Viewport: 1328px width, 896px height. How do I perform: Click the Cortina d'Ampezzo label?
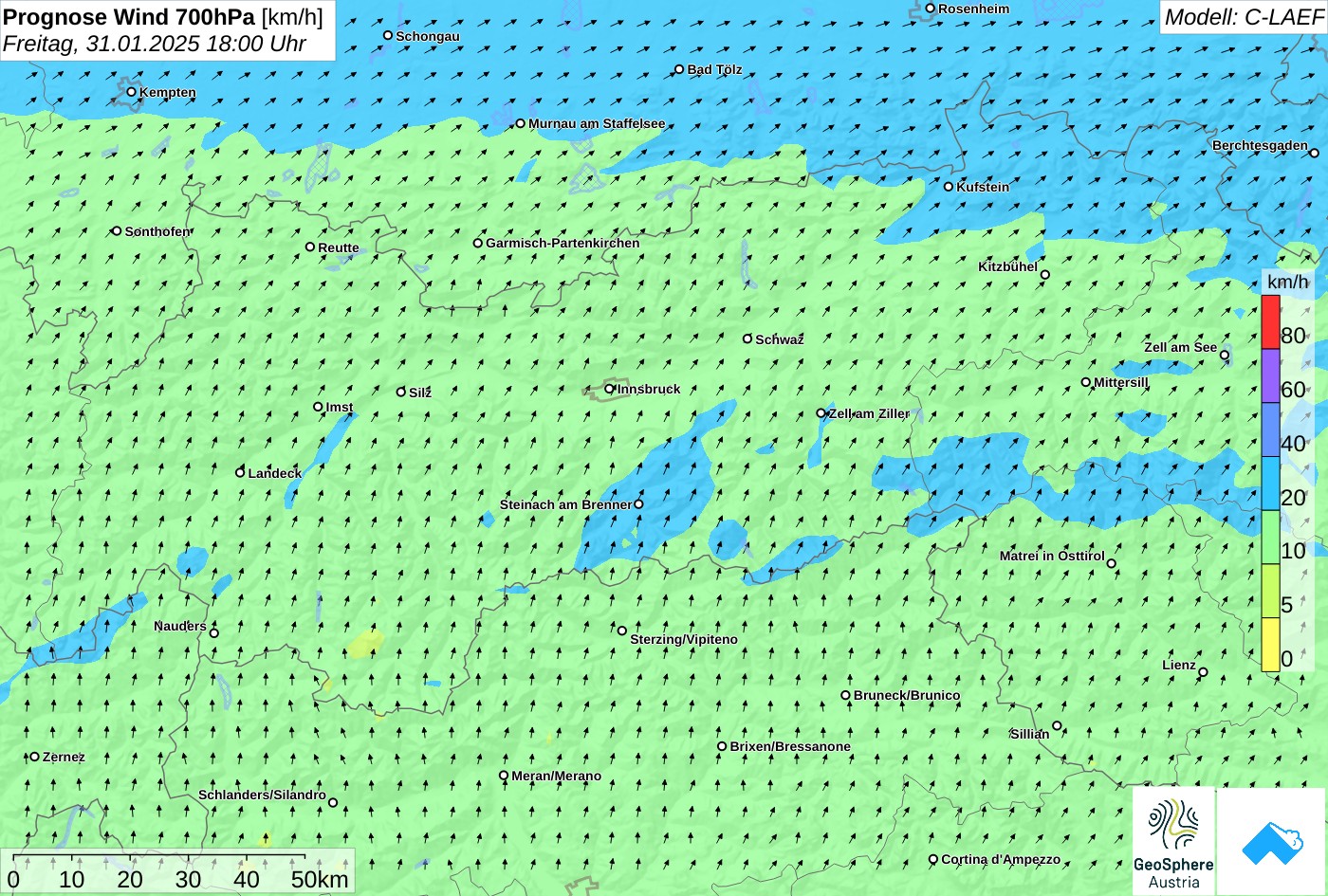point(1001,860)
